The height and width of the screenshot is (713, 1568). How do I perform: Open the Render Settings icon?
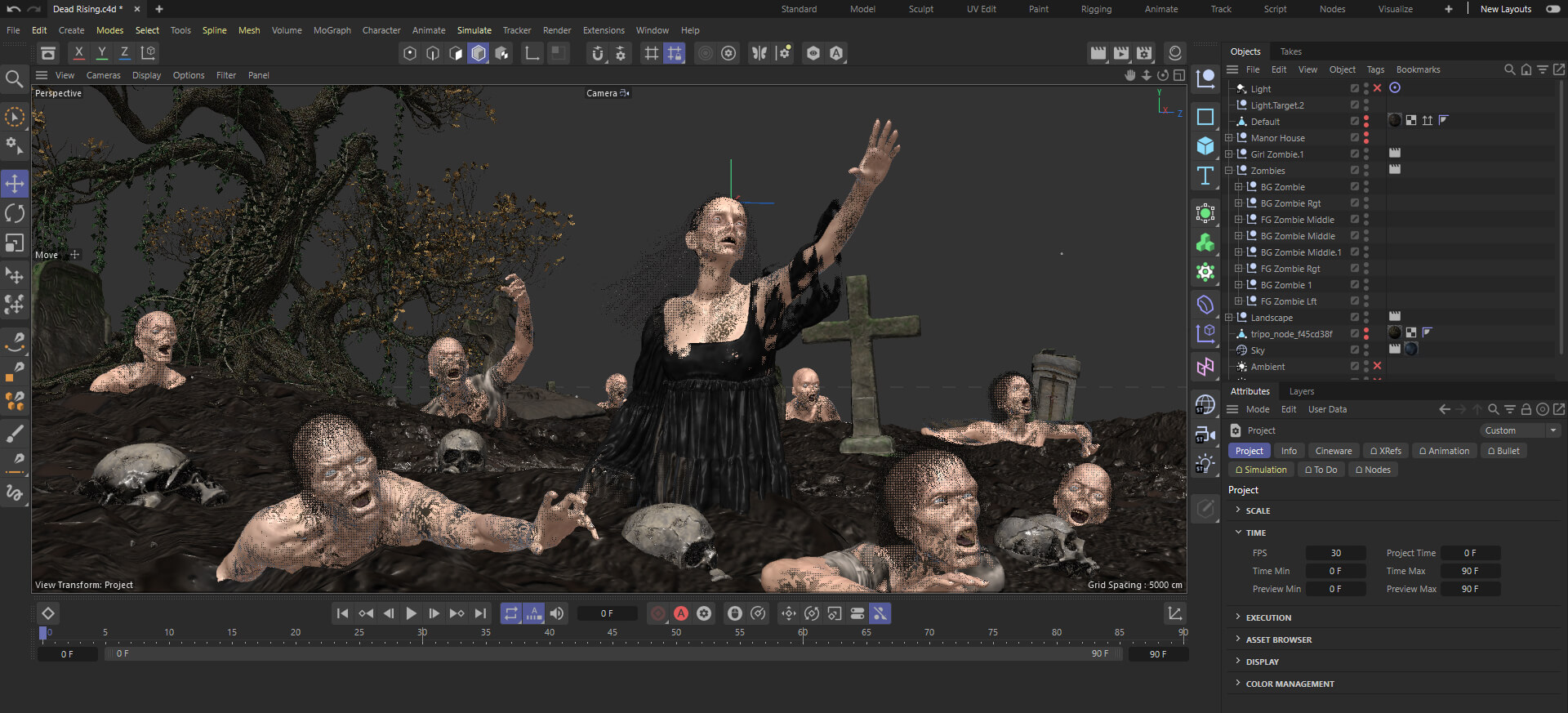tap(1144, 53)
